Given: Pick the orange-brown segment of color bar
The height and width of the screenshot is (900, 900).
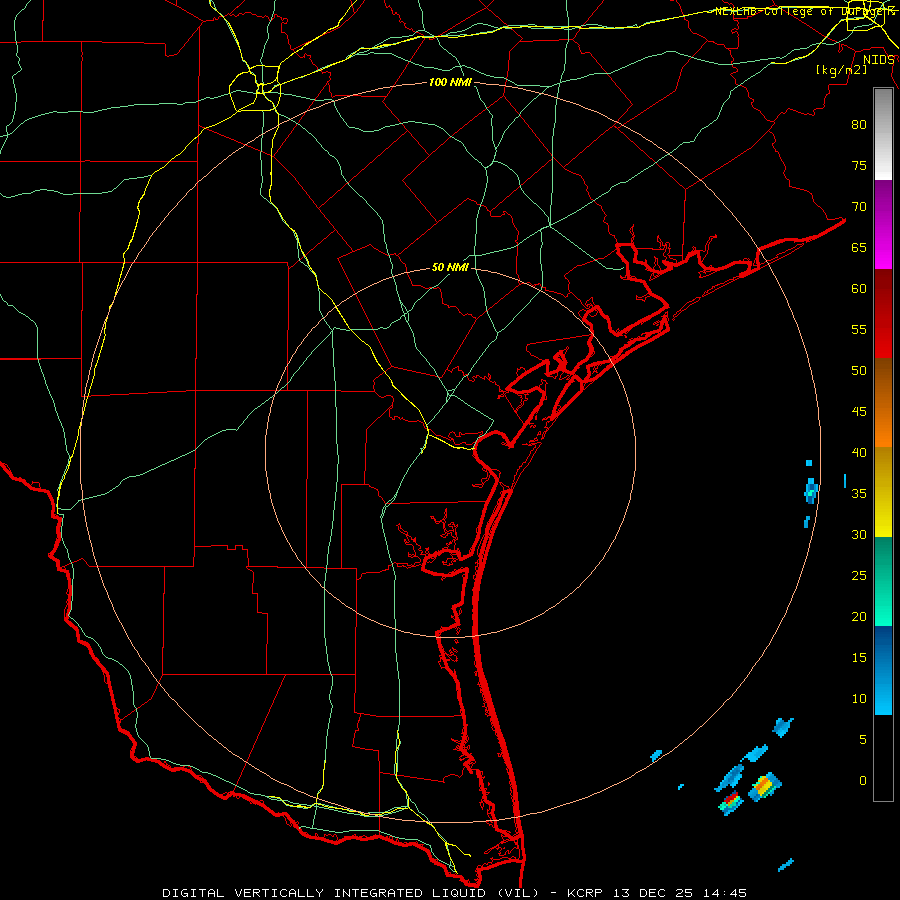Looking at the screenshot, I should point(883,402).
